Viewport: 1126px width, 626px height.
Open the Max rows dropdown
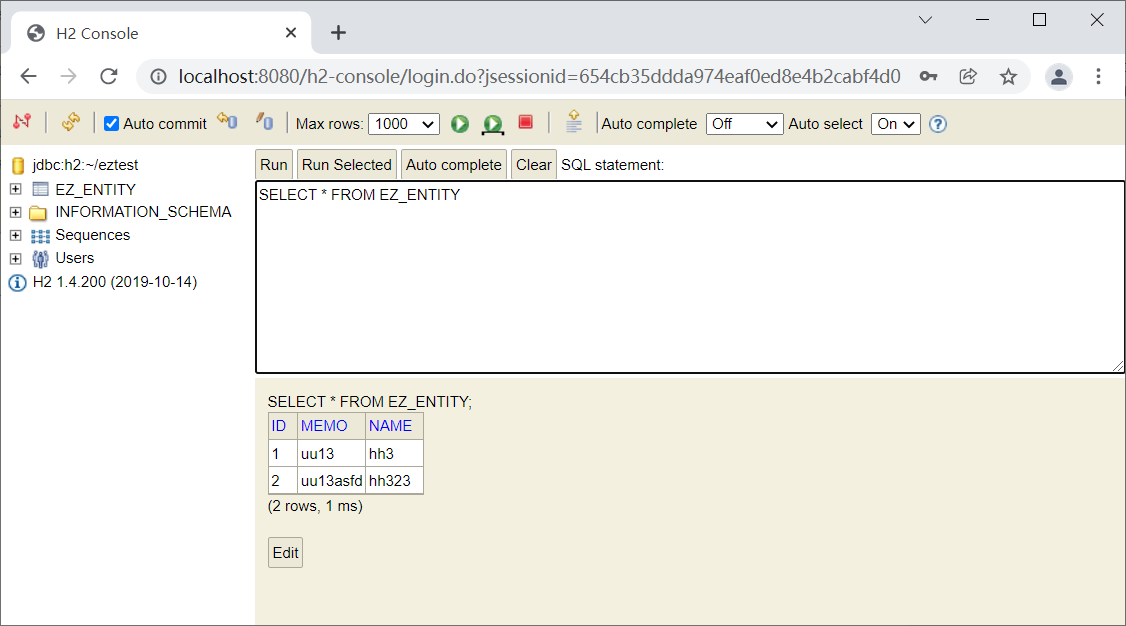click(404, 123)
